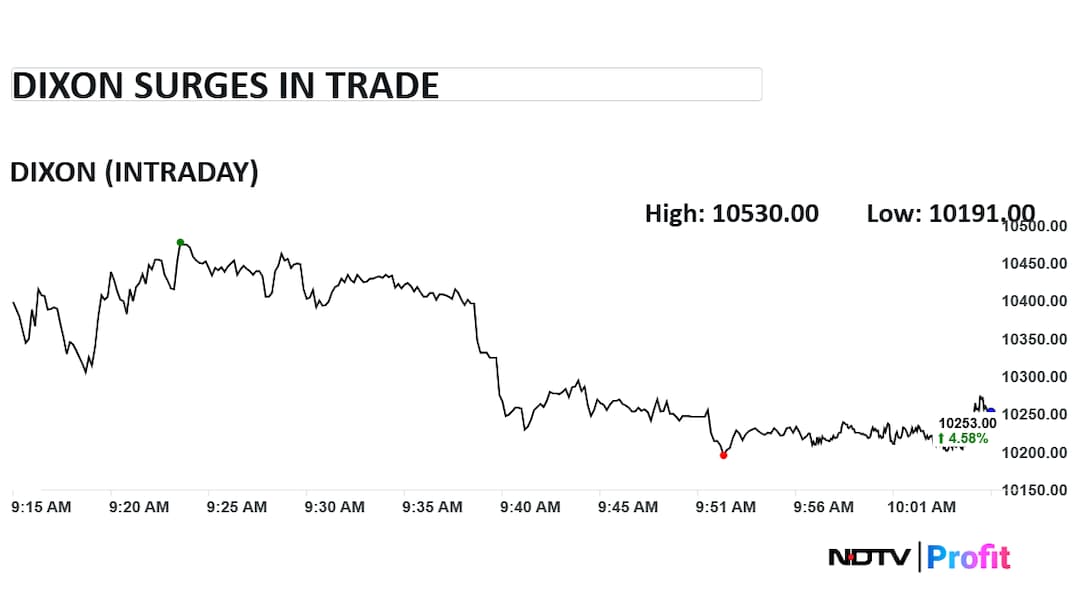Viewport: 1080px width, 607px height.
Task: Click the NDTV logo
Action: coord(871,557)
